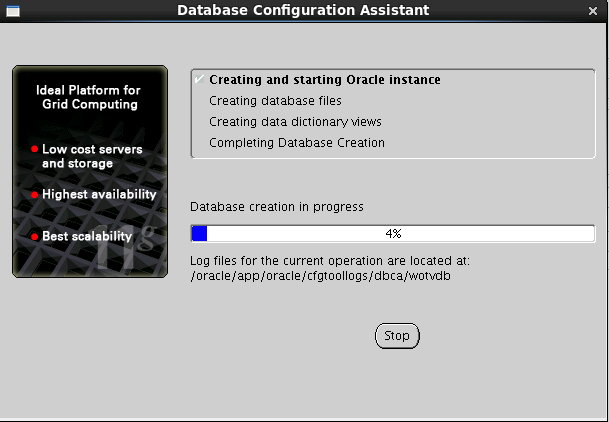Click the Database creation in progress label
Screen dimensions: 609x422
(277, 207)
